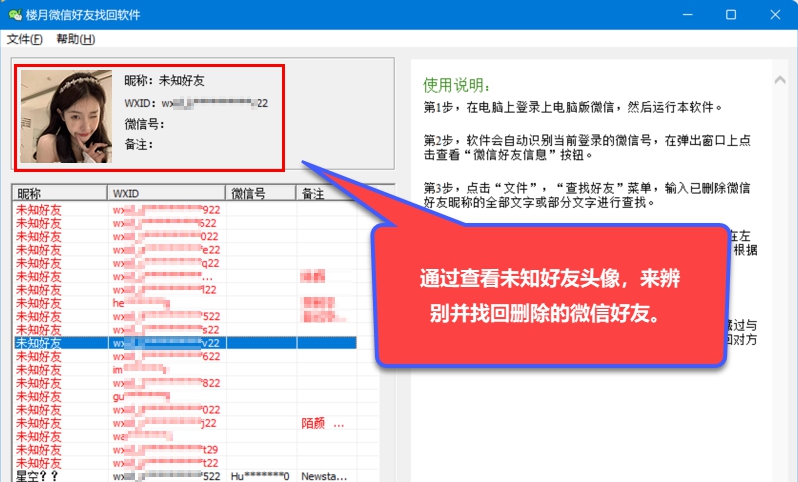Open the 文件(F) menu
The width and height of the screenshot is (798, 482).
(24, 39)
